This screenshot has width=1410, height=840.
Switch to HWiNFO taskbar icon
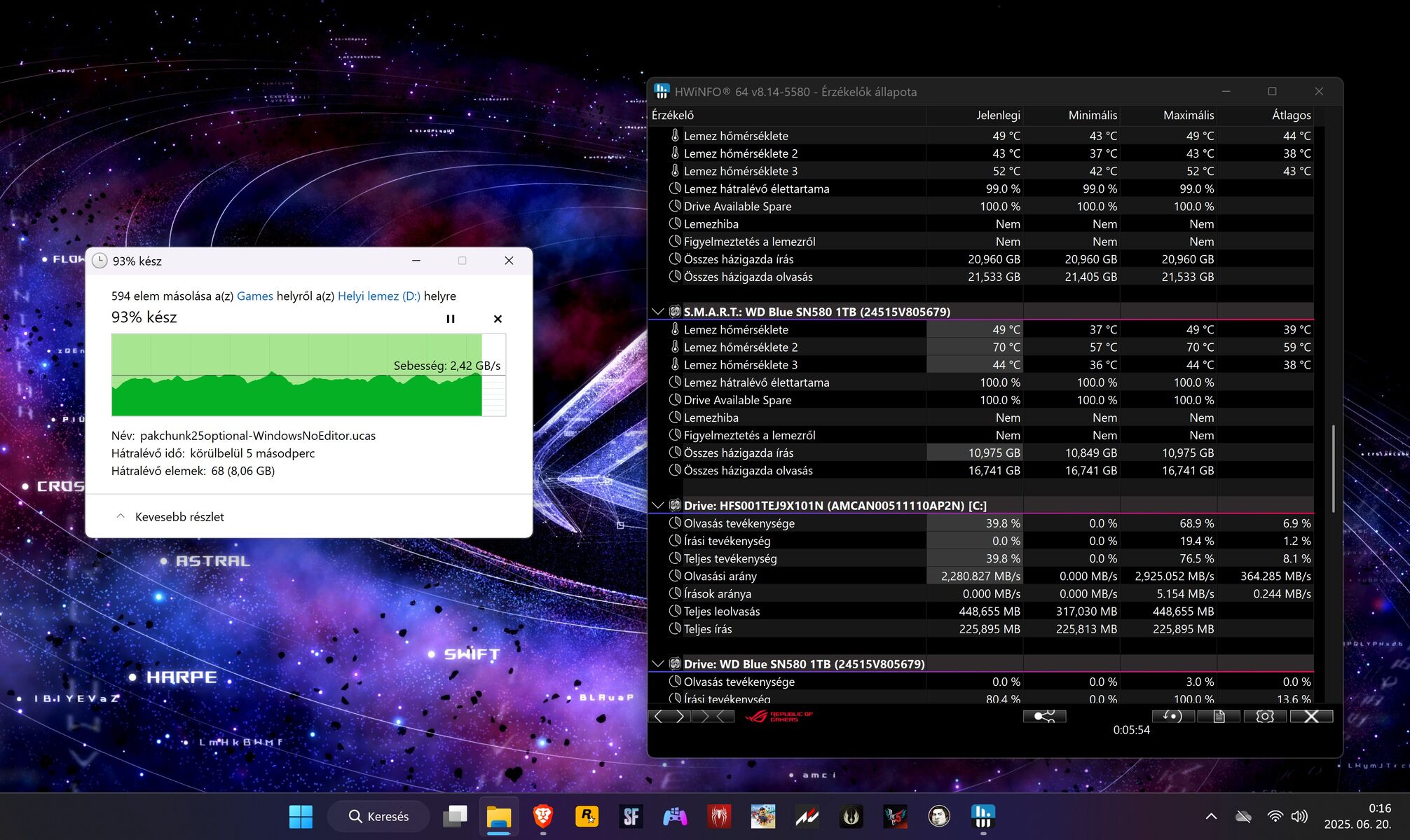[x=983, y=816]
